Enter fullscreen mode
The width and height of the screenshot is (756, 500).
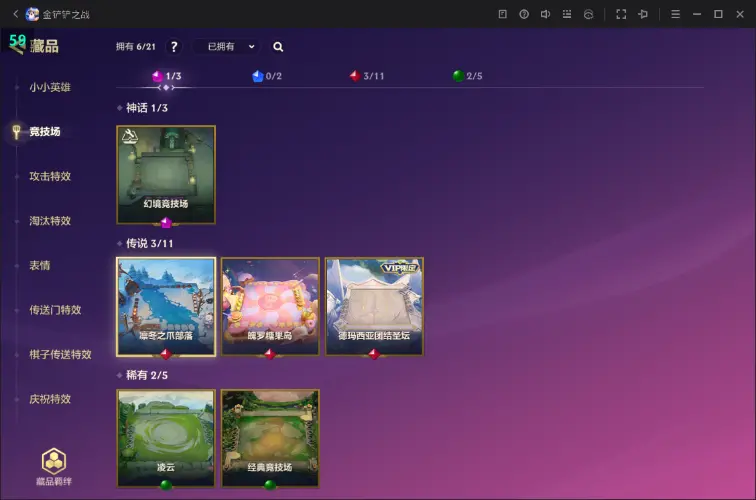(621, 14)
